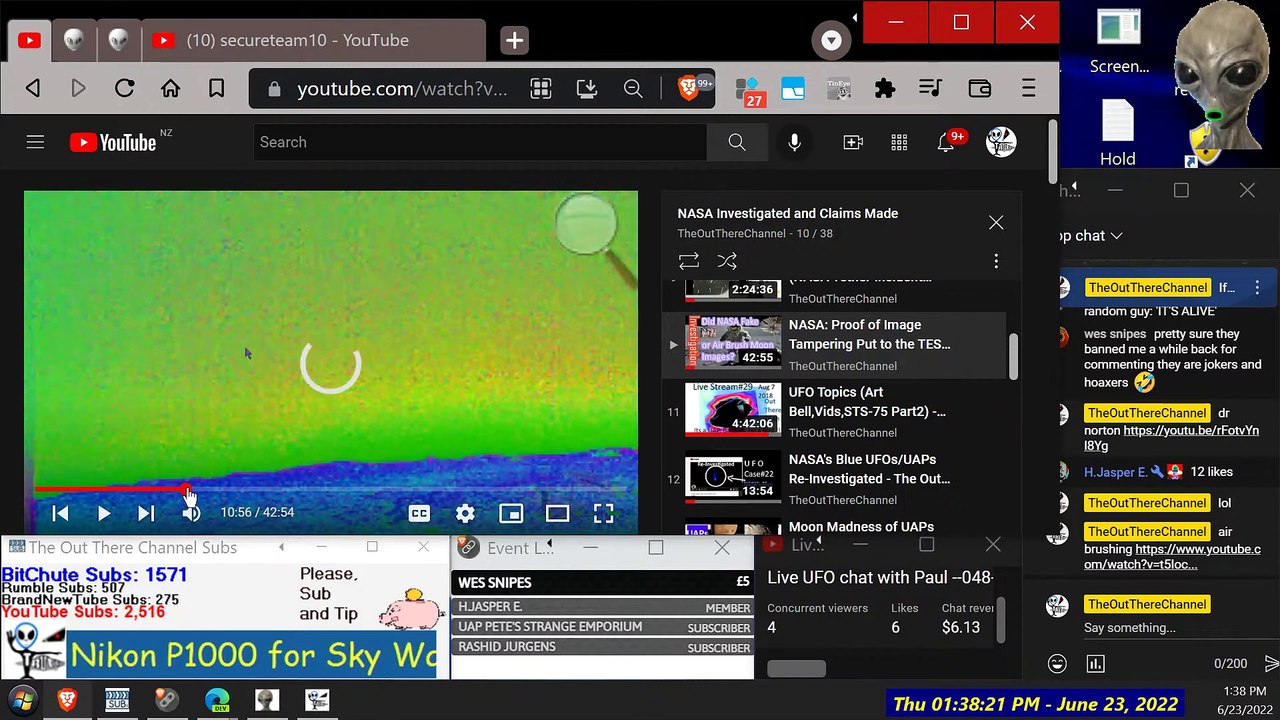Open video settings gear

[465, 513]
